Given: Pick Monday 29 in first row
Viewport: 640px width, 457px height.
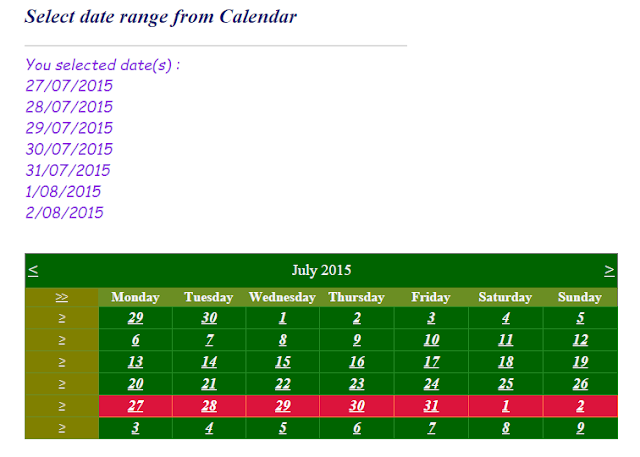Looking at the screenshot, I should 136,318.
